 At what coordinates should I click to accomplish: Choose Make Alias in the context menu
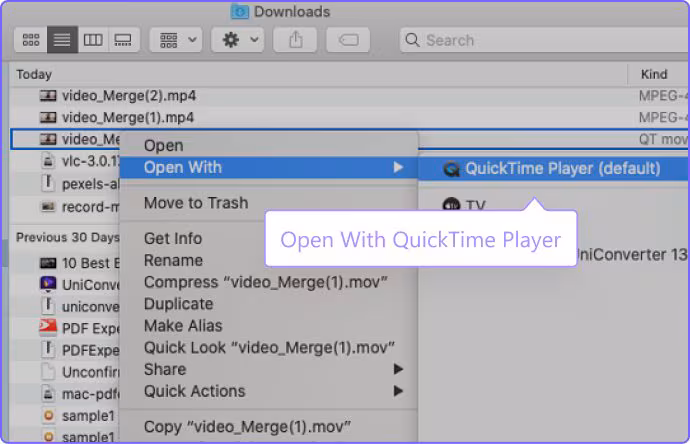pos(268,326)
